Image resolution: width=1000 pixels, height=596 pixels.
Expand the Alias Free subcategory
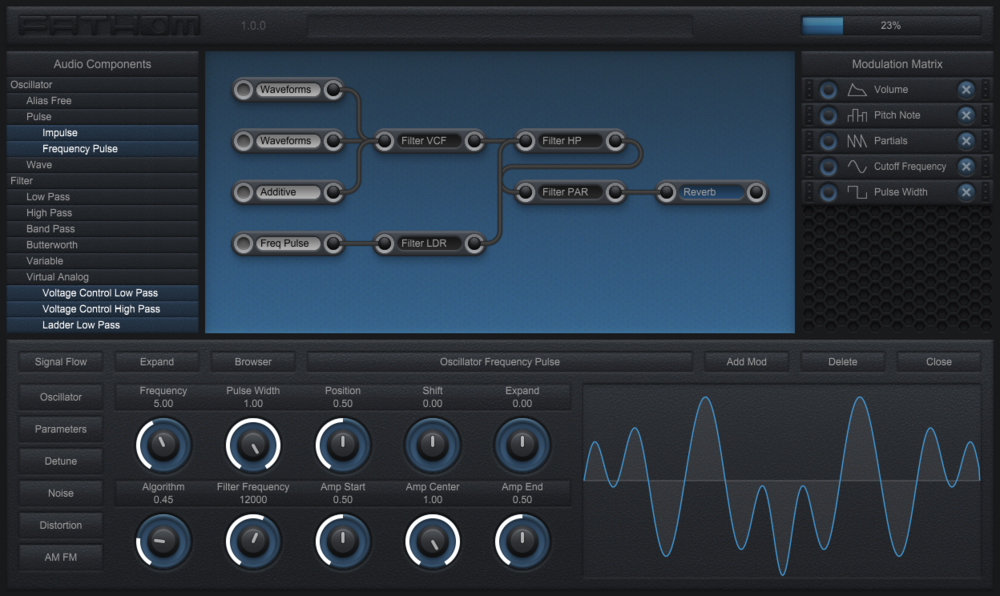click(x=102, y=101)
